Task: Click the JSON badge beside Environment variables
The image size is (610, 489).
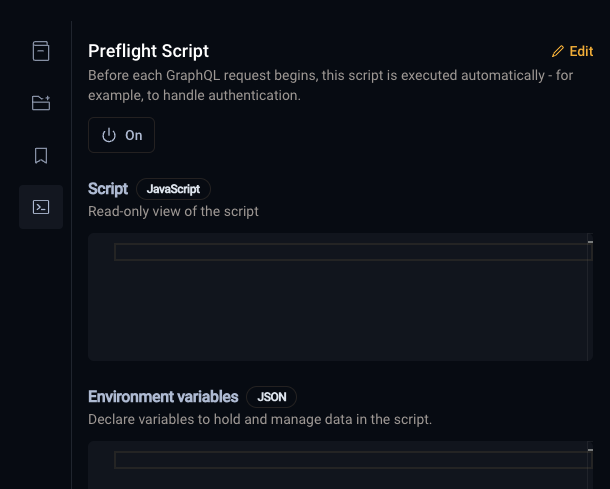Action: 271,396
